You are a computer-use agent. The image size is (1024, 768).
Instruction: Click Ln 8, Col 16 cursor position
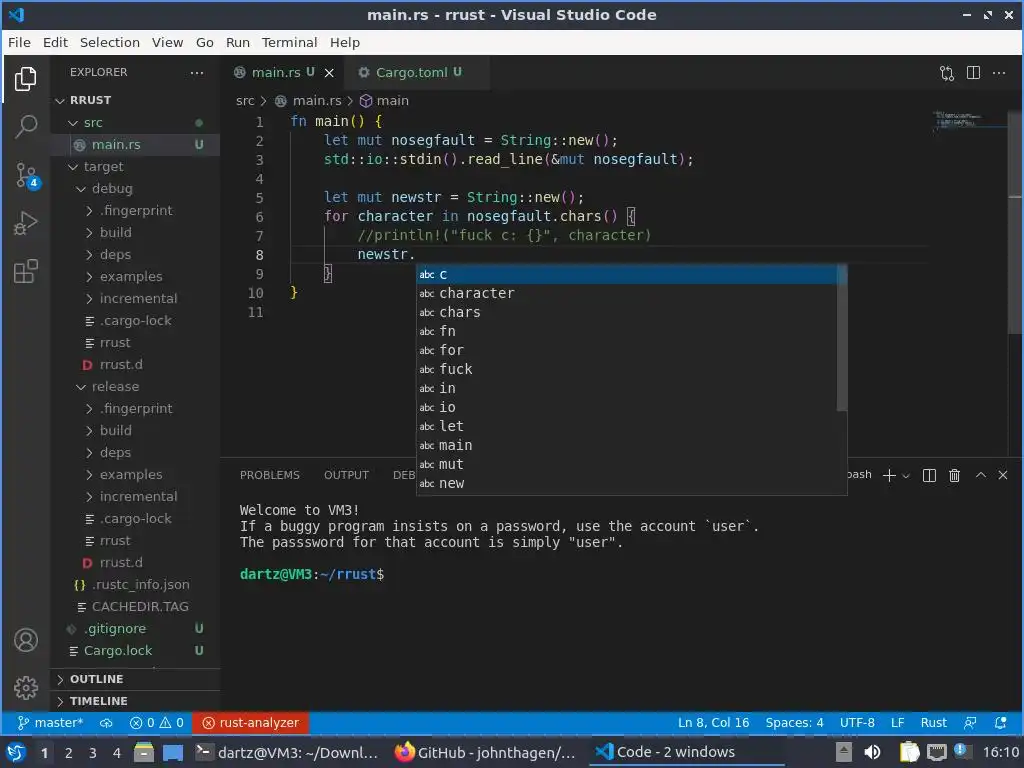(x=713, y=723)
